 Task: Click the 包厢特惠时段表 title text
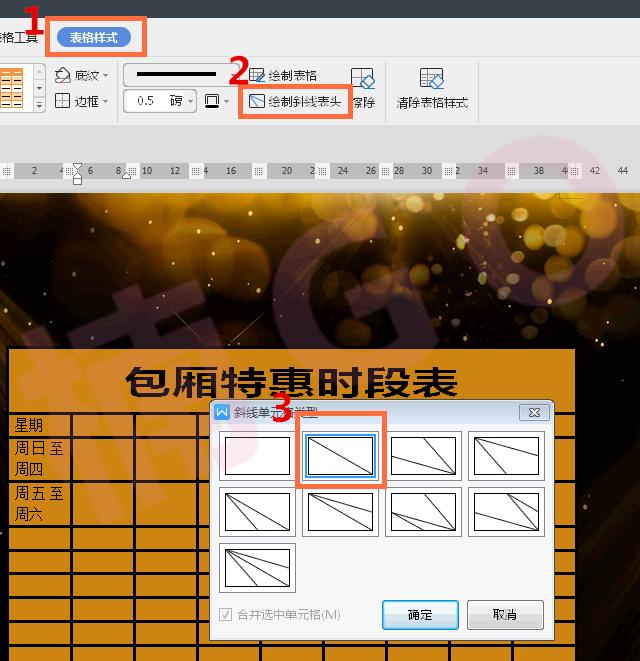coord(291,382)
